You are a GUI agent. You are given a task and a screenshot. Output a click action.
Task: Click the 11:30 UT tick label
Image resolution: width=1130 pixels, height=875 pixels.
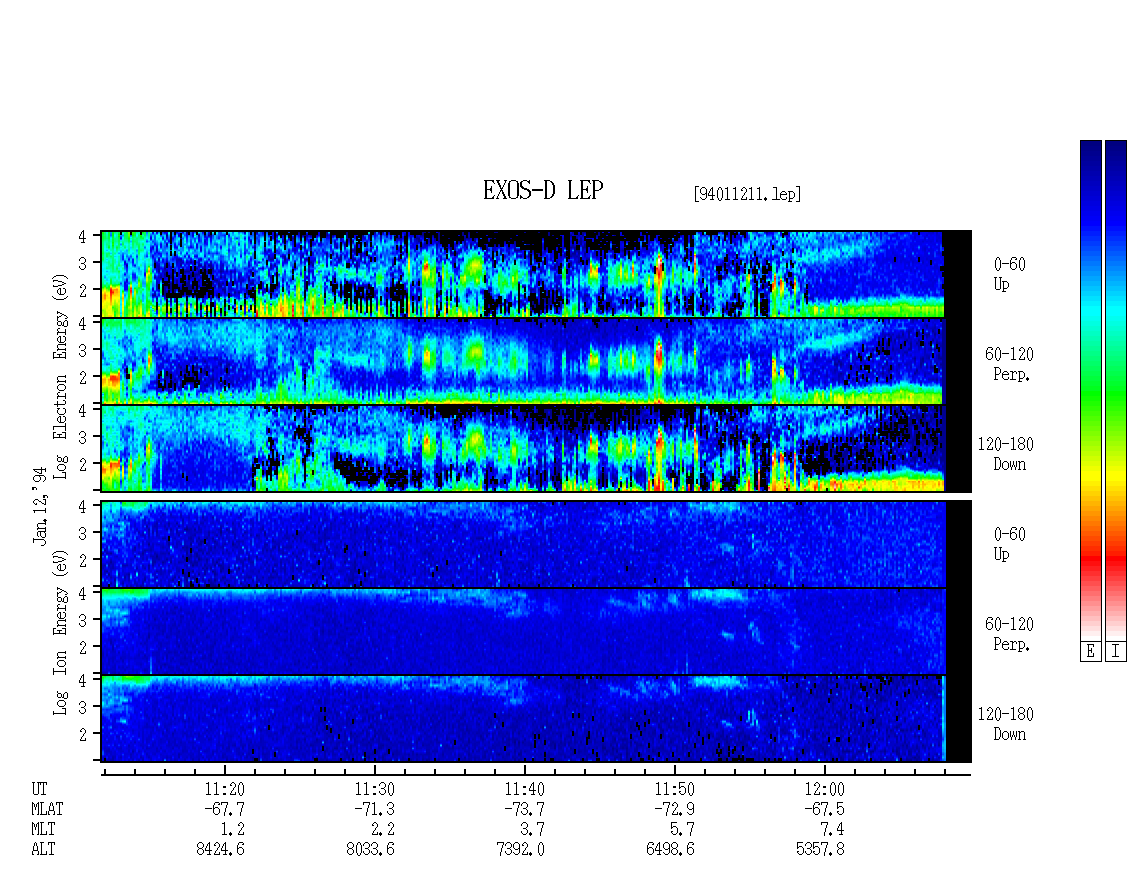(375, 789)
